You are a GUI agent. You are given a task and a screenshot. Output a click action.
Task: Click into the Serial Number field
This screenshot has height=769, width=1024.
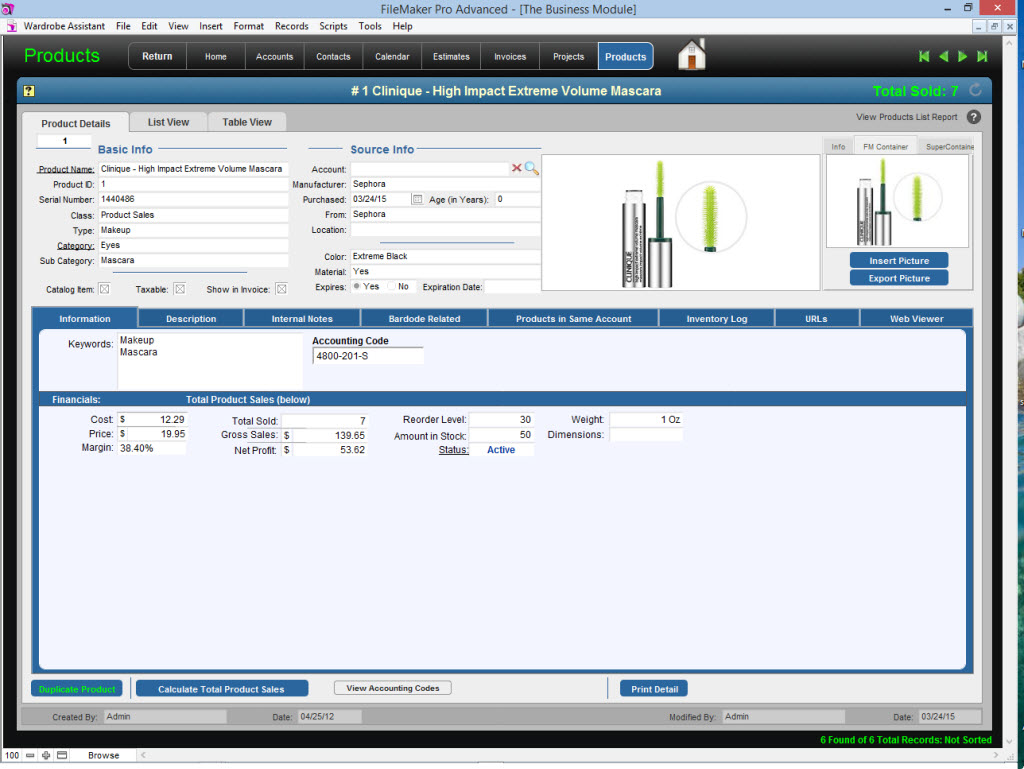[193, 199]
